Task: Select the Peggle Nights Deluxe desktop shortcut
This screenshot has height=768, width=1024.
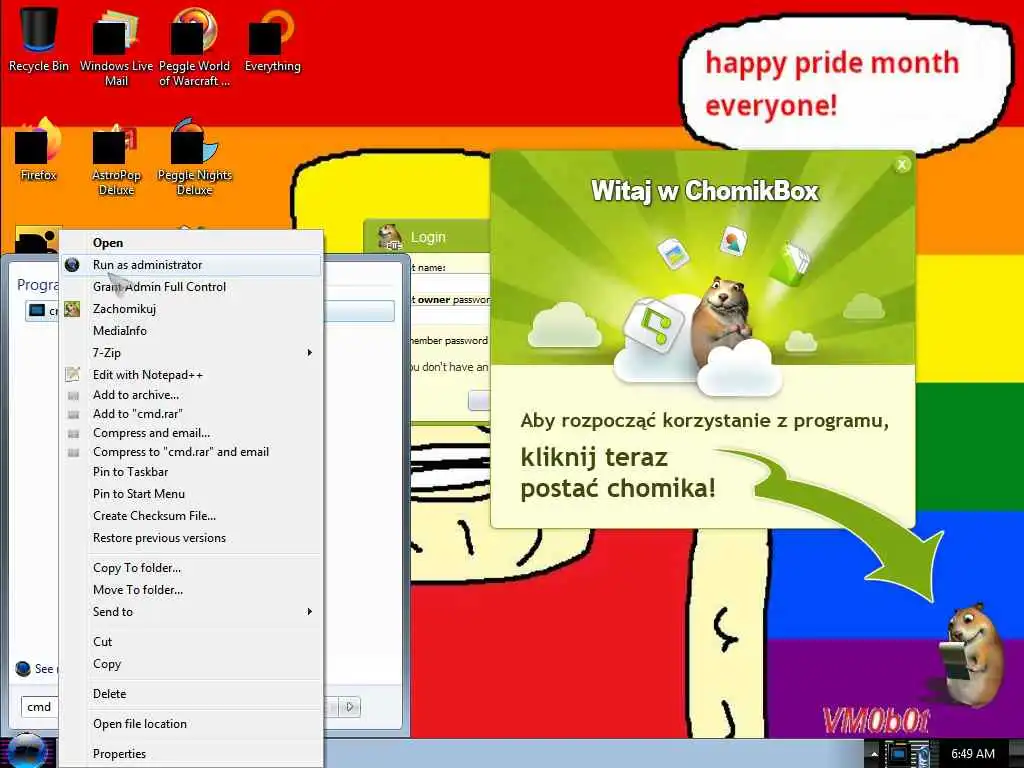Action: pos(194,157)
